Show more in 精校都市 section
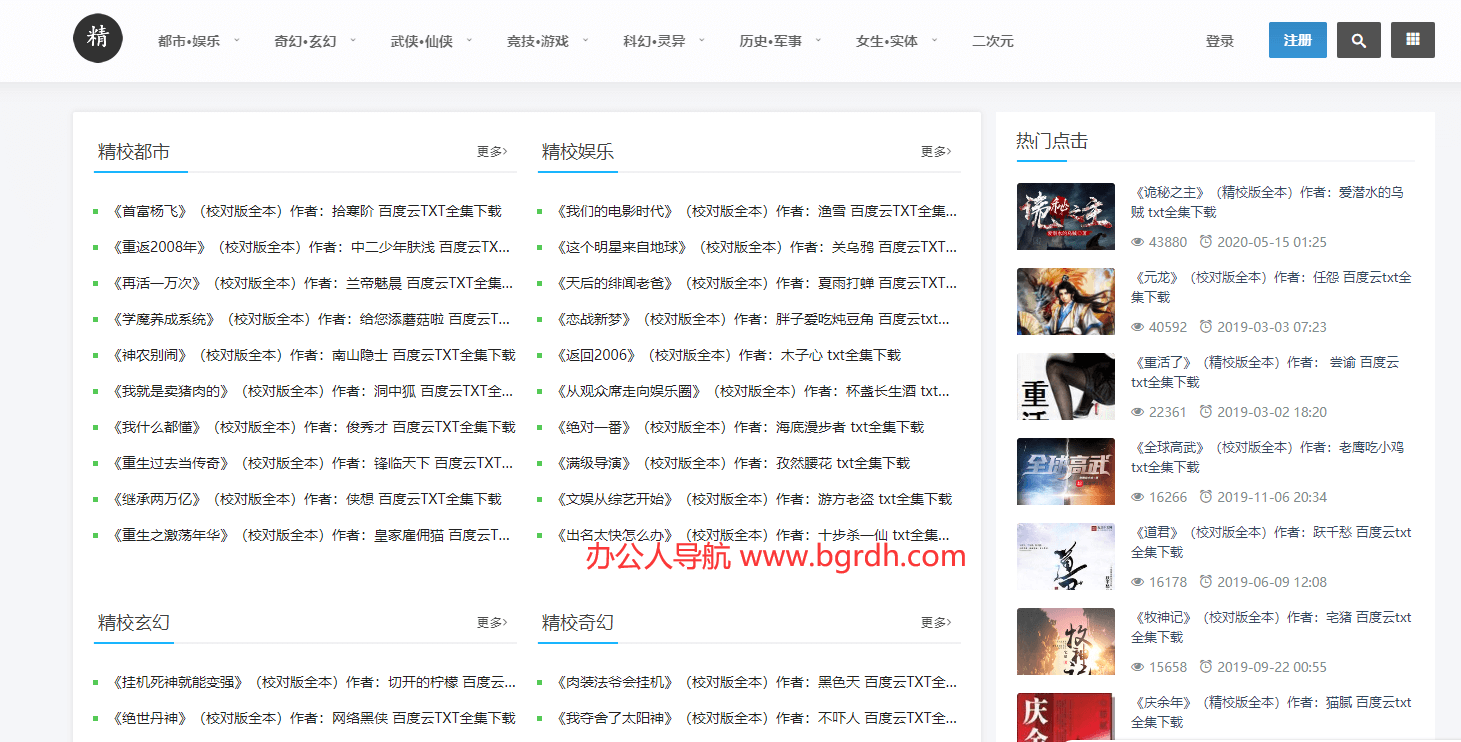 tap(491, 151)
